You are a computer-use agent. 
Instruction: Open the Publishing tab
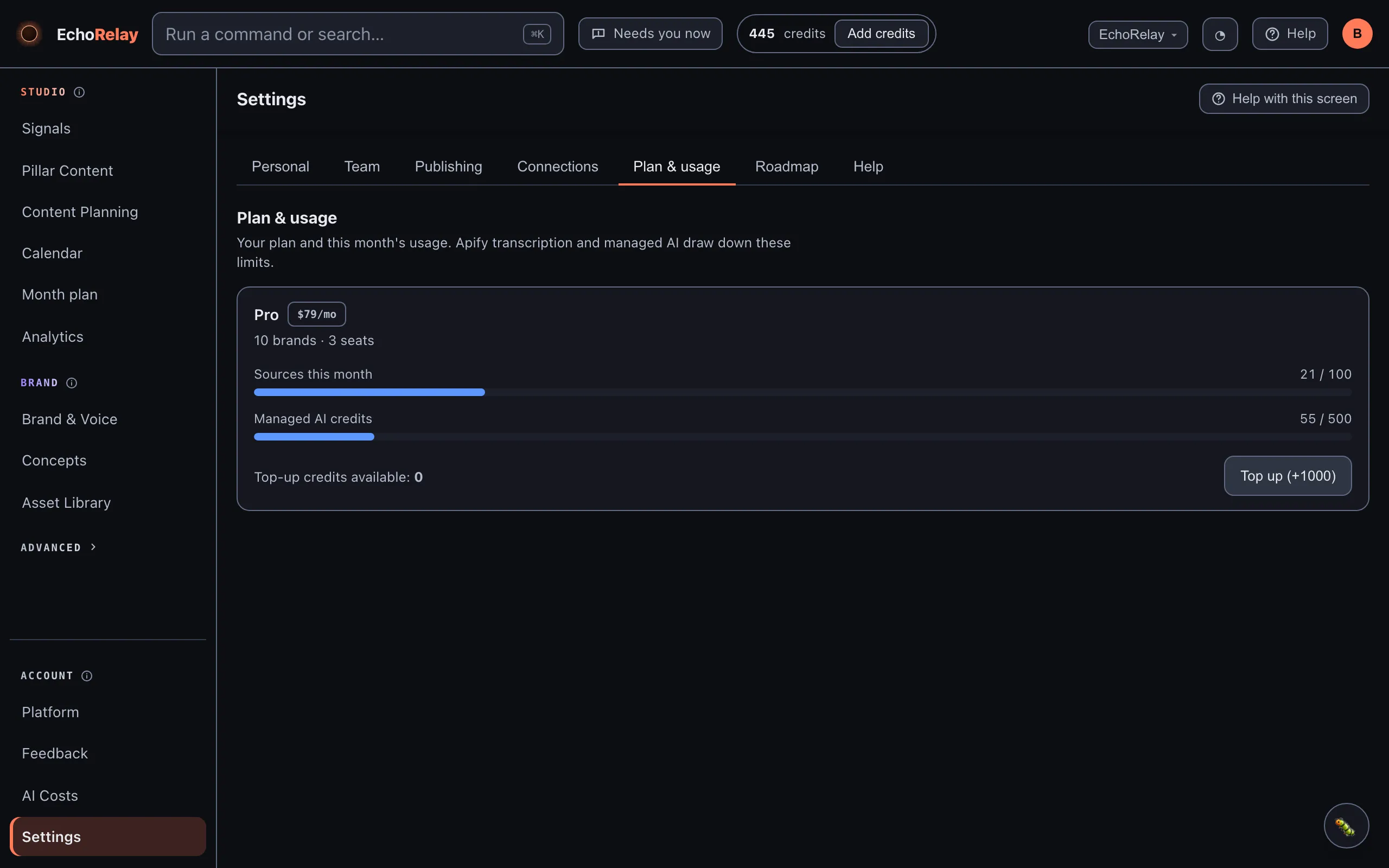(448, 167)
